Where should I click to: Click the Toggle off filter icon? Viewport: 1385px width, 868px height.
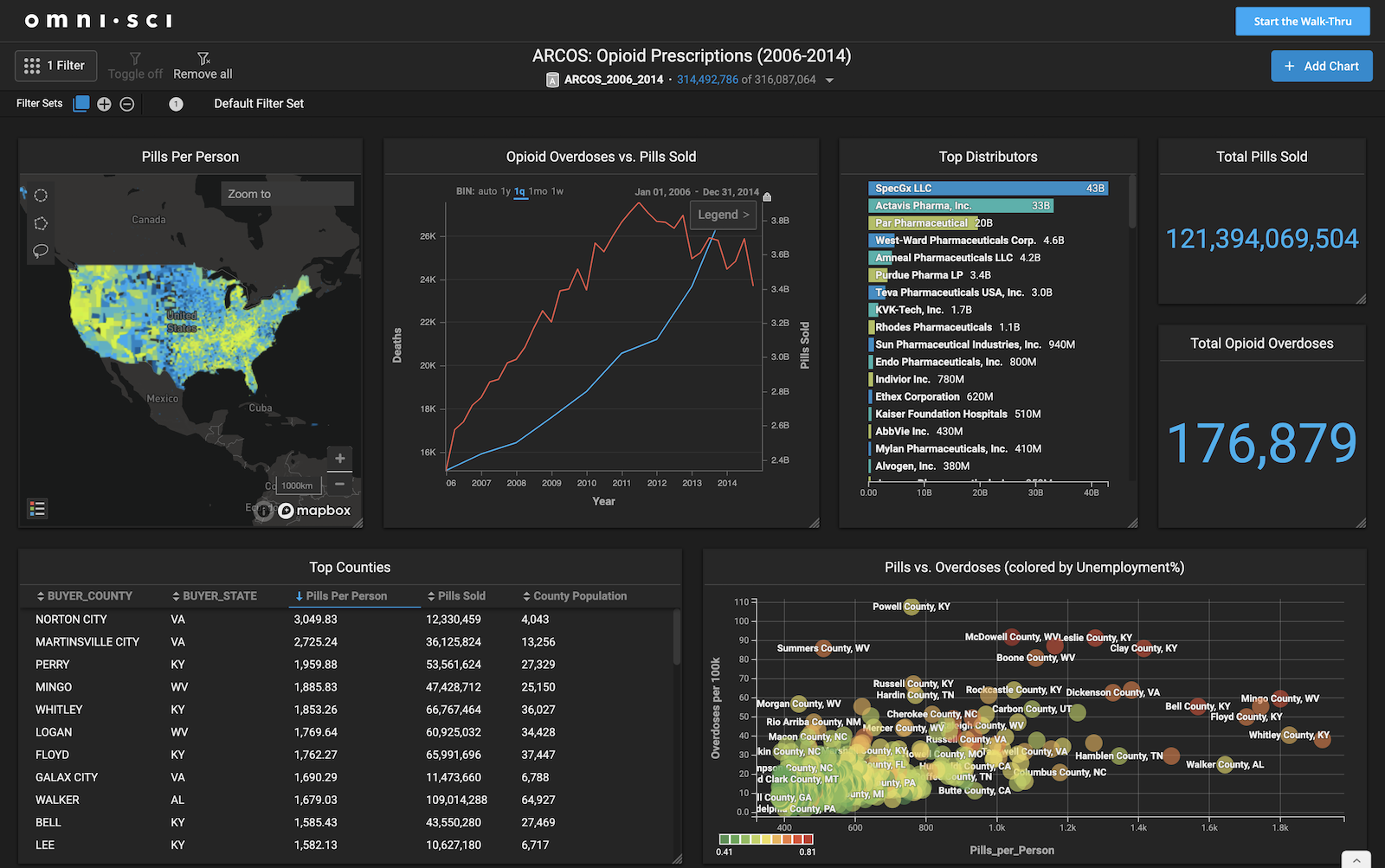pos(135,59)
